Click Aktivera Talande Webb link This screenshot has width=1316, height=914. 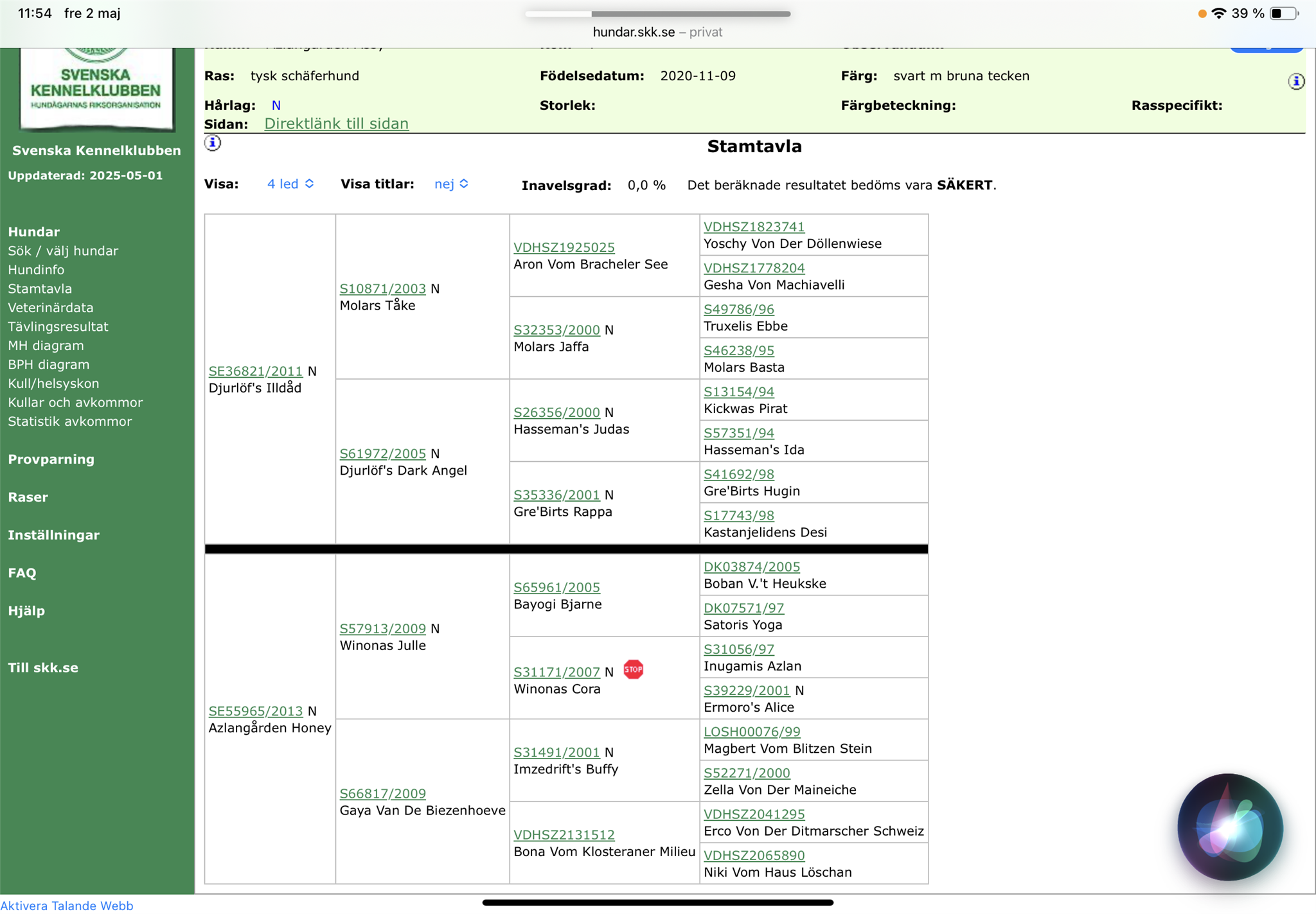pyautogui.click(x=67, y=906)
